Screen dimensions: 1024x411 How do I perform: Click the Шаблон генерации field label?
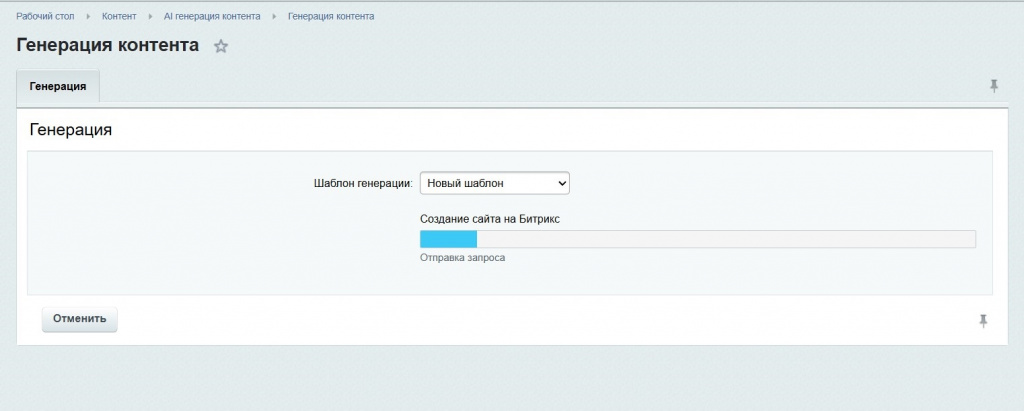[362, 183]
